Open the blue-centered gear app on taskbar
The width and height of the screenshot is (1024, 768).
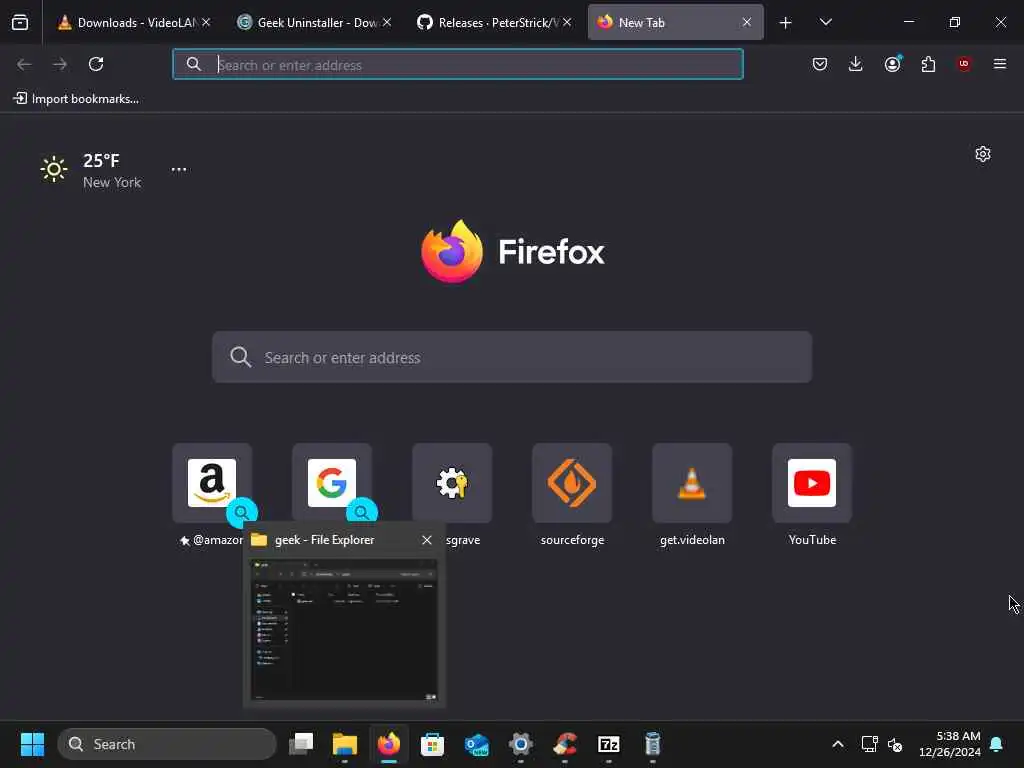pyautogui.click(x=520, y=744)
